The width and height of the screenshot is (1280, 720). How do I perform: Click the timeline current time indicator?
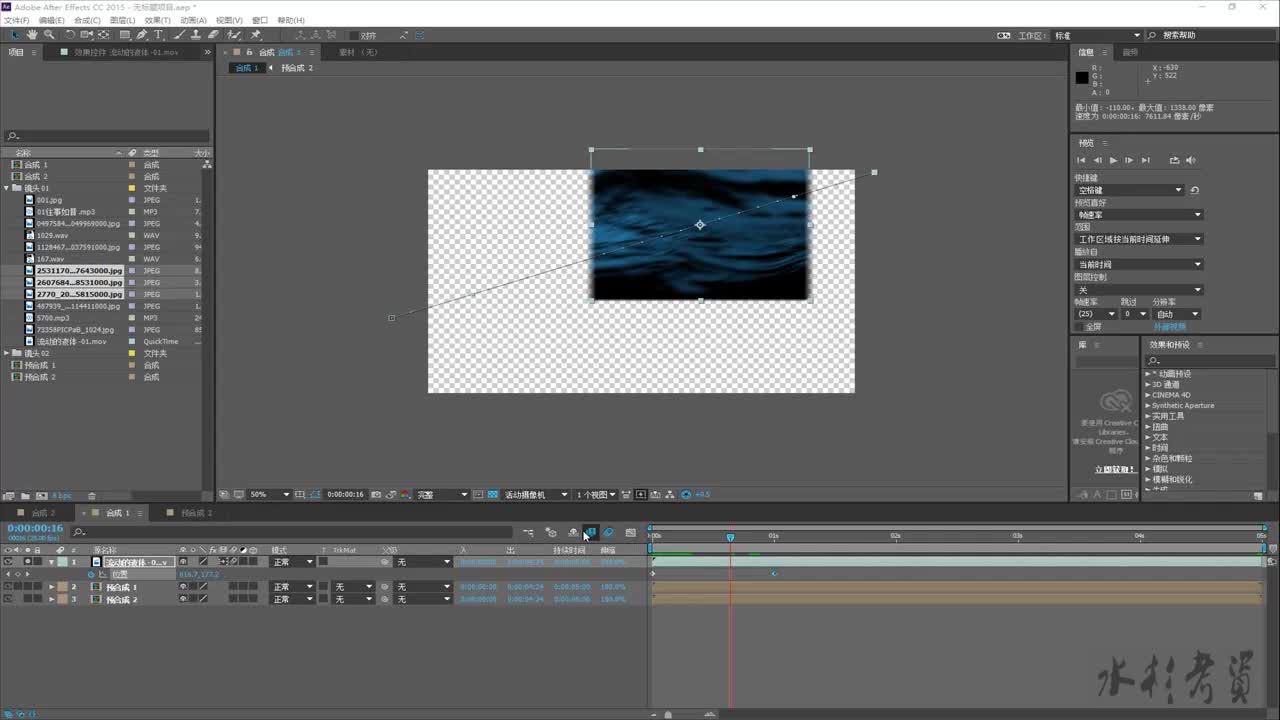[x=730, y=537]
